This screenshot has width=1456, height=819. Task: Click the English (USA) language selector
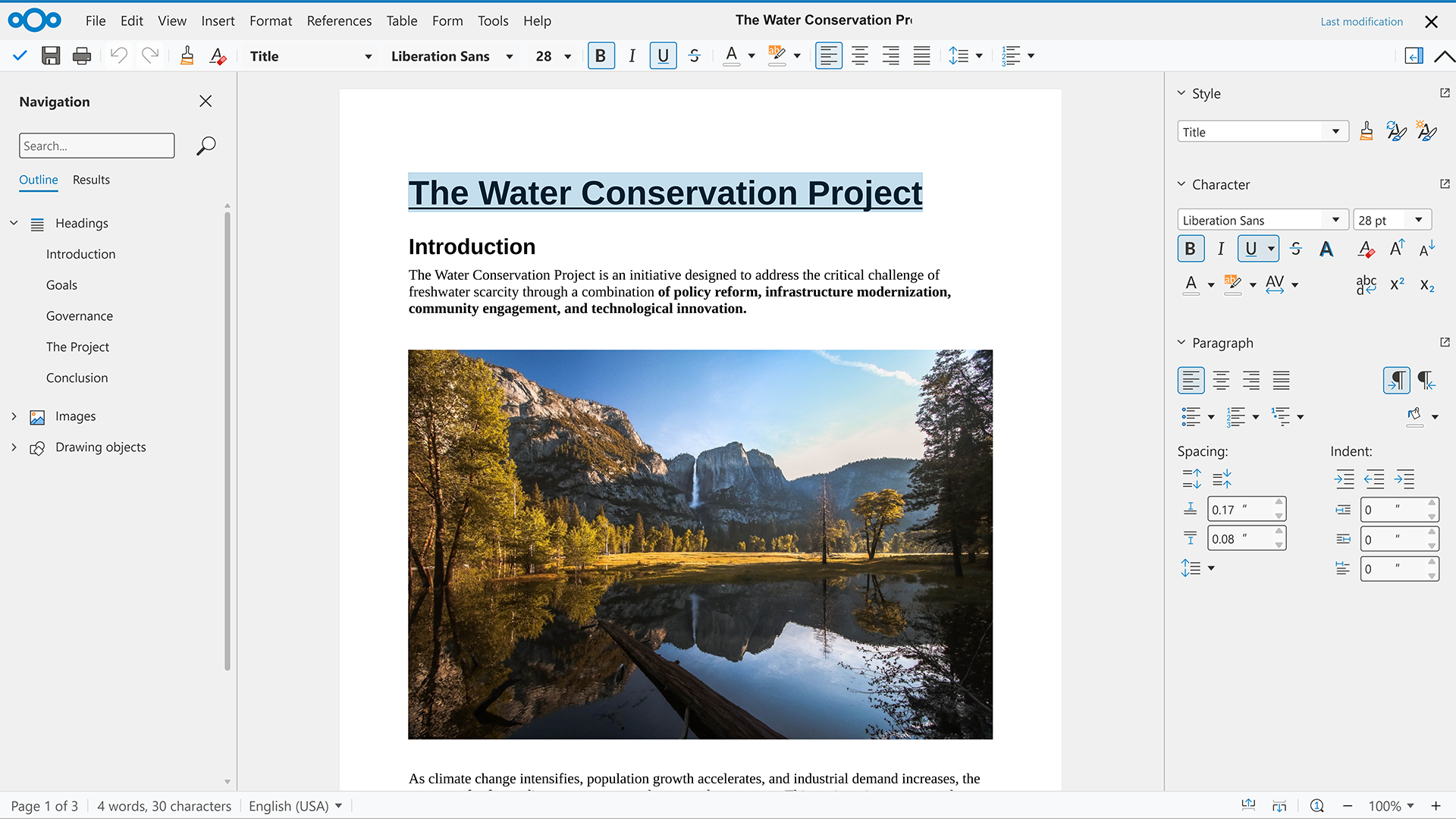295,806
